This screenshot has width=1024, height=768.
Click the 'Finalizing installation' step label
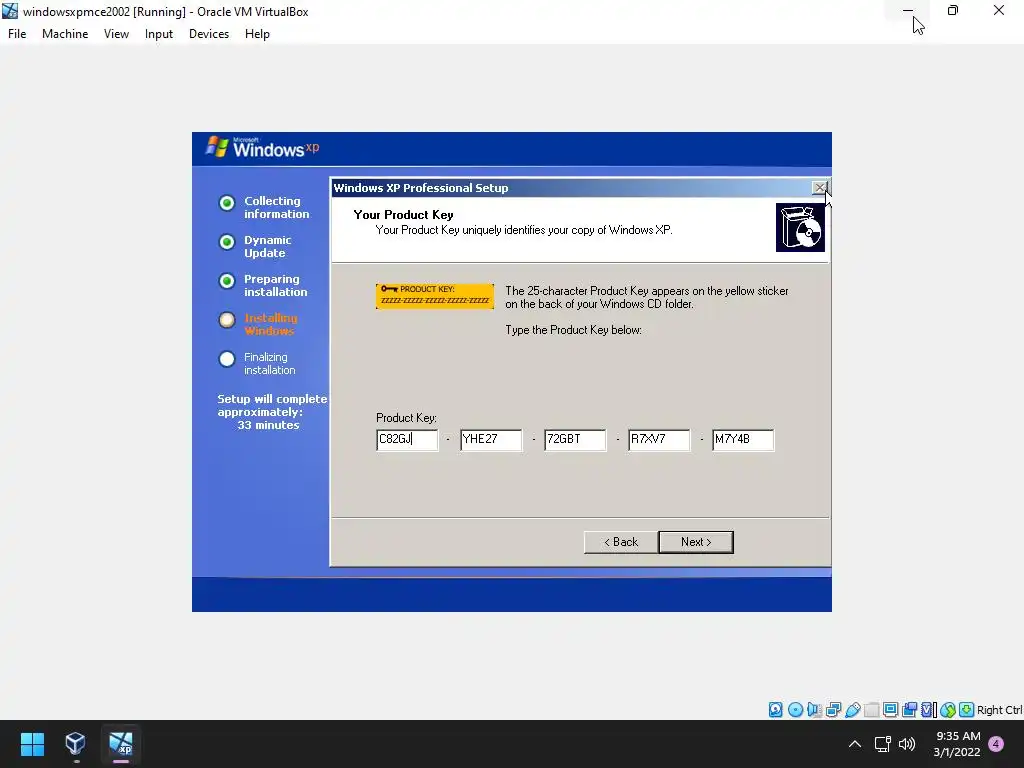[x=270, y=364]
